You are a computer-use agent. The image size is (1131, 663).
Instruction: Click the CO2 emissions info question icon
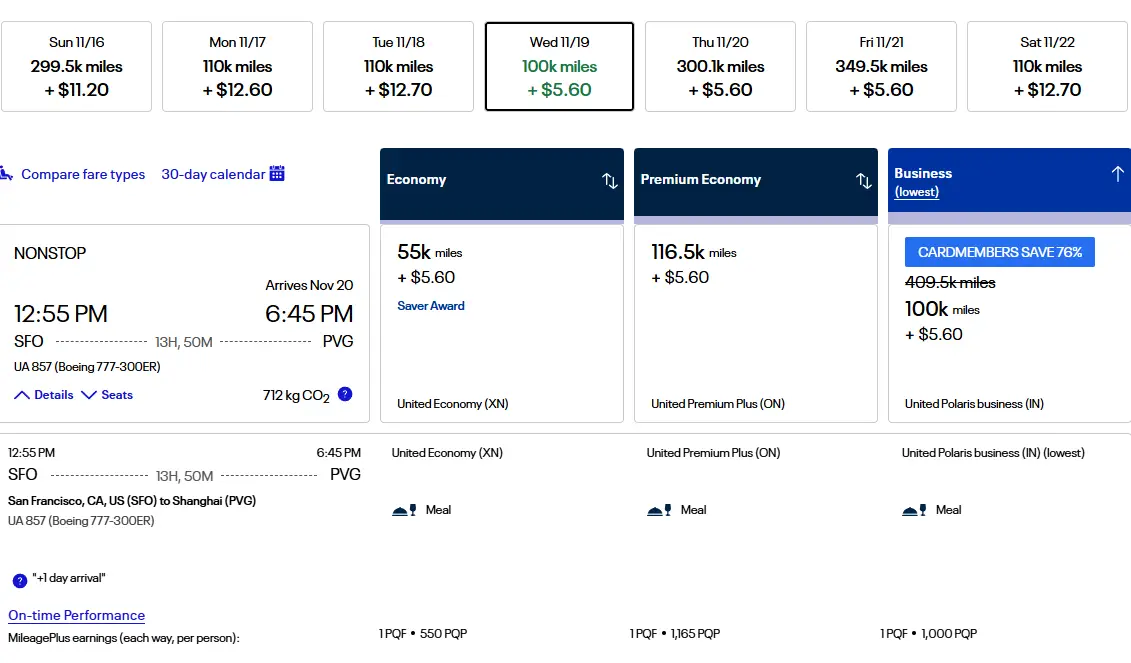pos(345,394)
